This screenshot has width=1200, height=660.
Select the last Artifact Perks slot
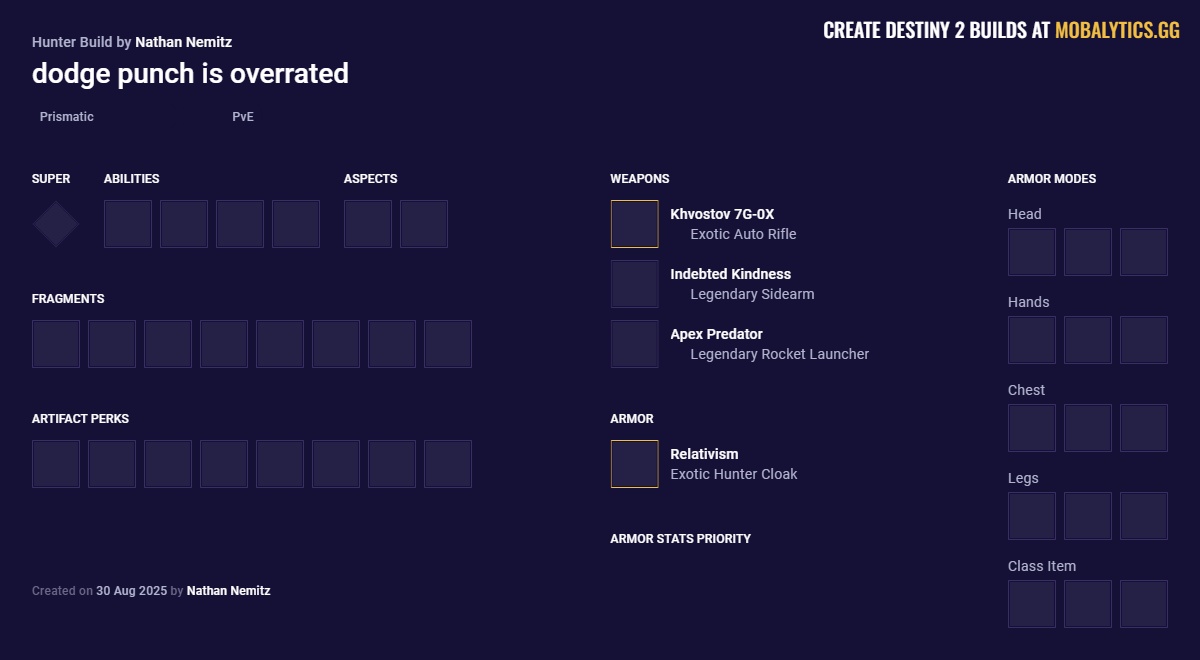[448, 464]
